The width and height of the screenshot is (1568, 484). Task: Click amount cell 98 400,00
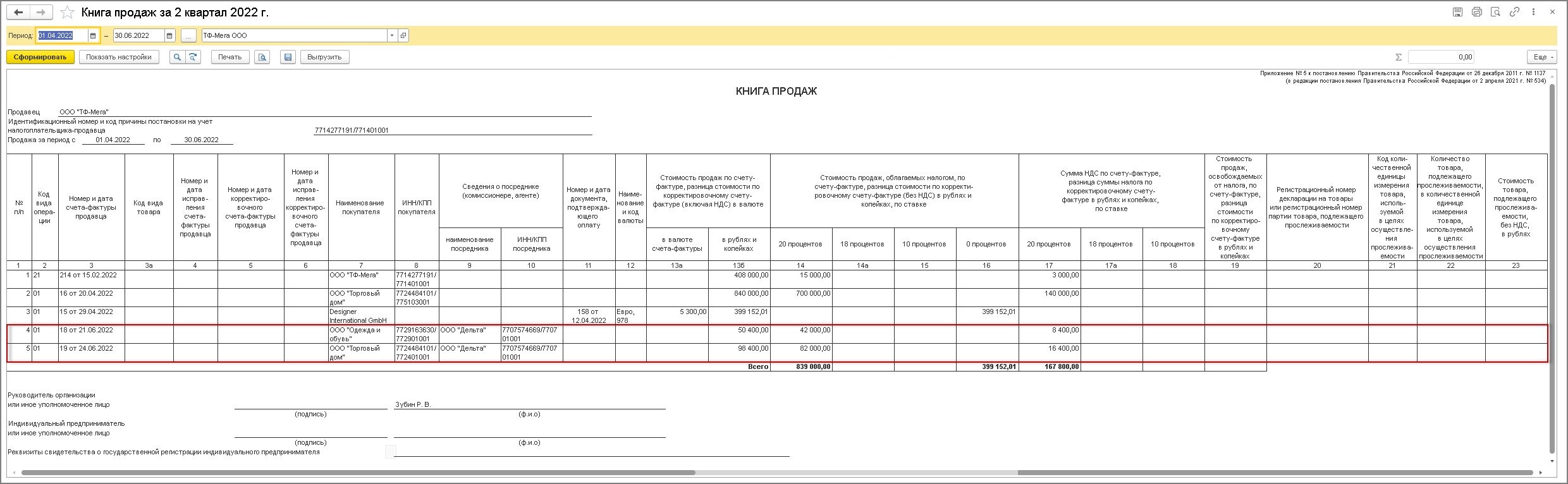pos(740,353)
